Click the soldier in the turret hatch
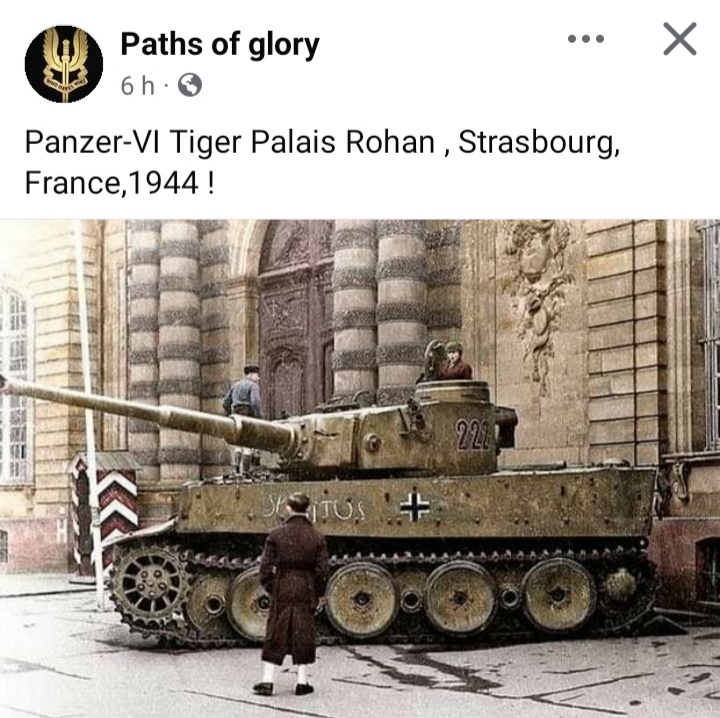720x718 pixels. [x=454, y=361]
